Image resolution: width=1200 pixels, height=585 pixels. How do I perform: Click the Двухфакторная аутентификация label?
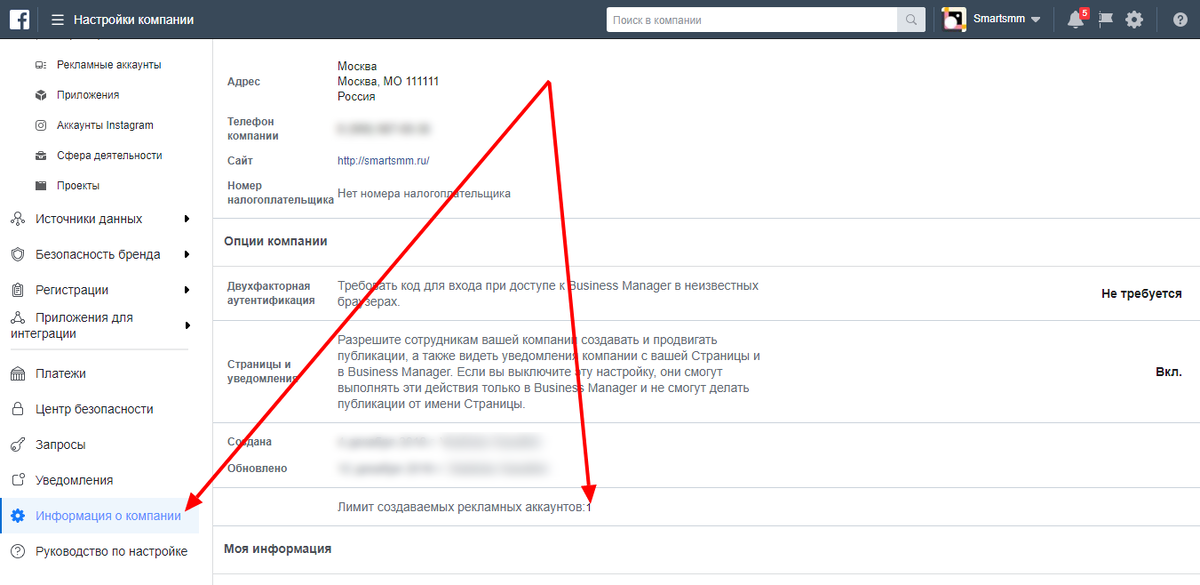coord(271,293)
